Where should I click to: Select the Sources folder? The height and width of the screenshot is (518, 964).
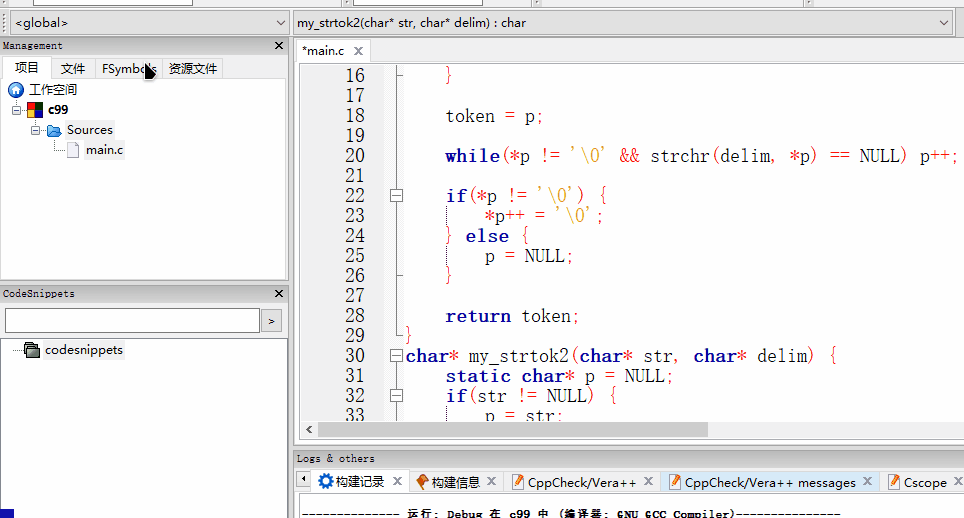point(90,130)
